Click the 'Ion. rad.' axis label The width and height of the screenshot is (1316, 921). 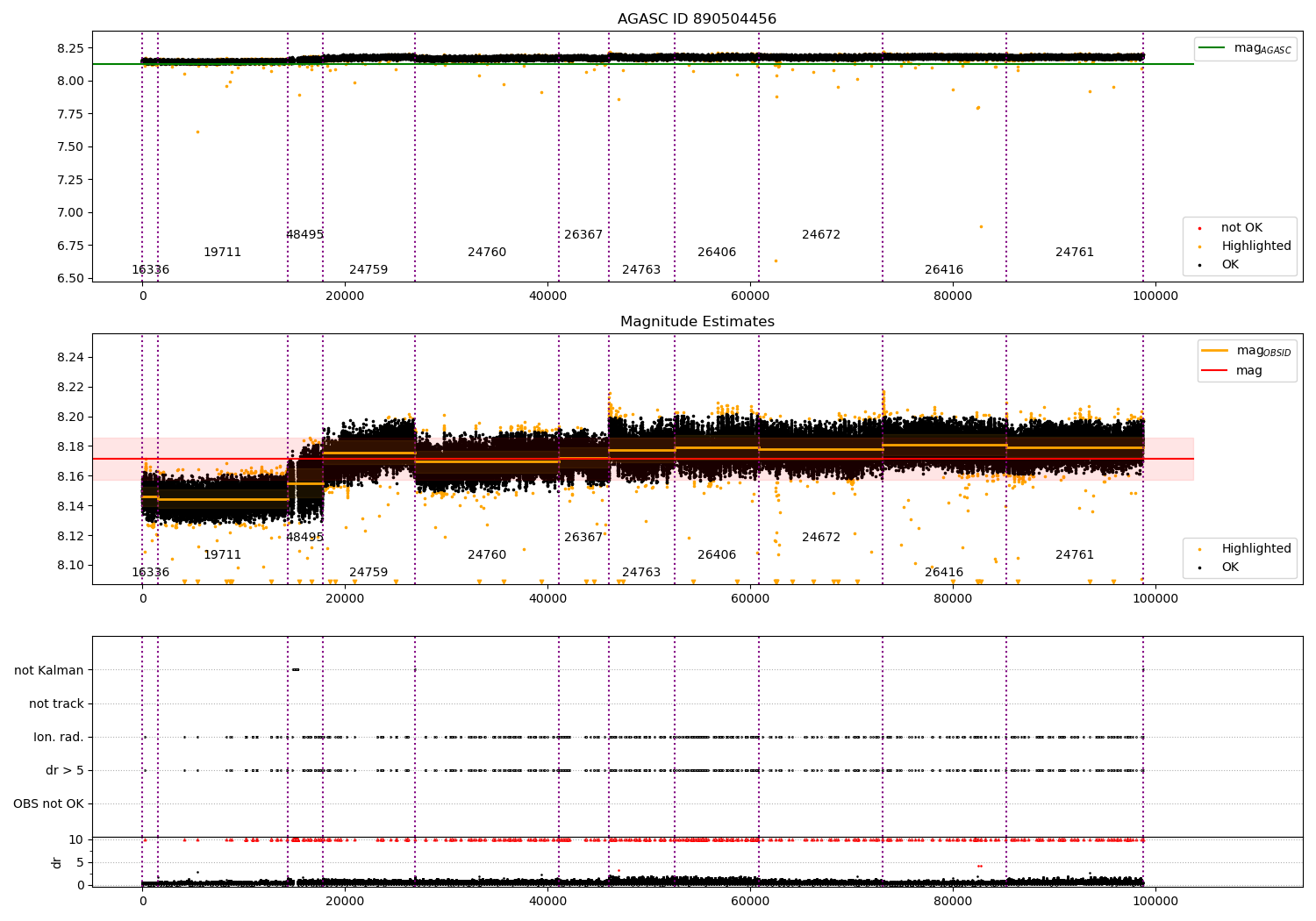[x=59, y=738]
